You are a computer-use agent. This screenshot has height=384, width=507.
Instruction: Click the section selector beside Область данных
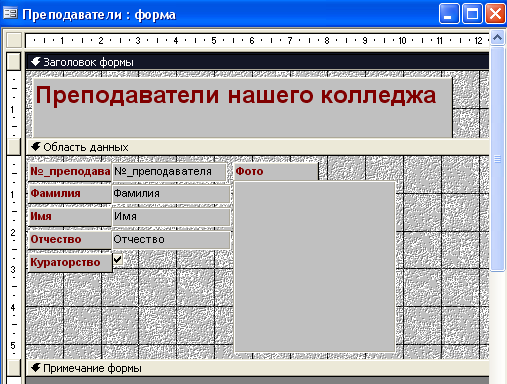[x=14, y=147]
